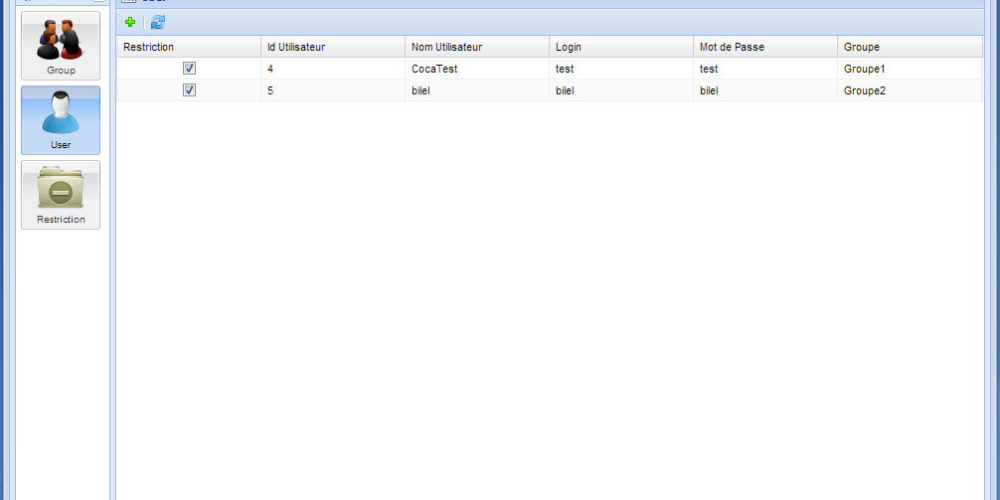Viewport: 1000px width, 500px height.
Task: Click the Mot de Passe cell showing bilel
Action: pyautogui.click(x=709, y=90)
